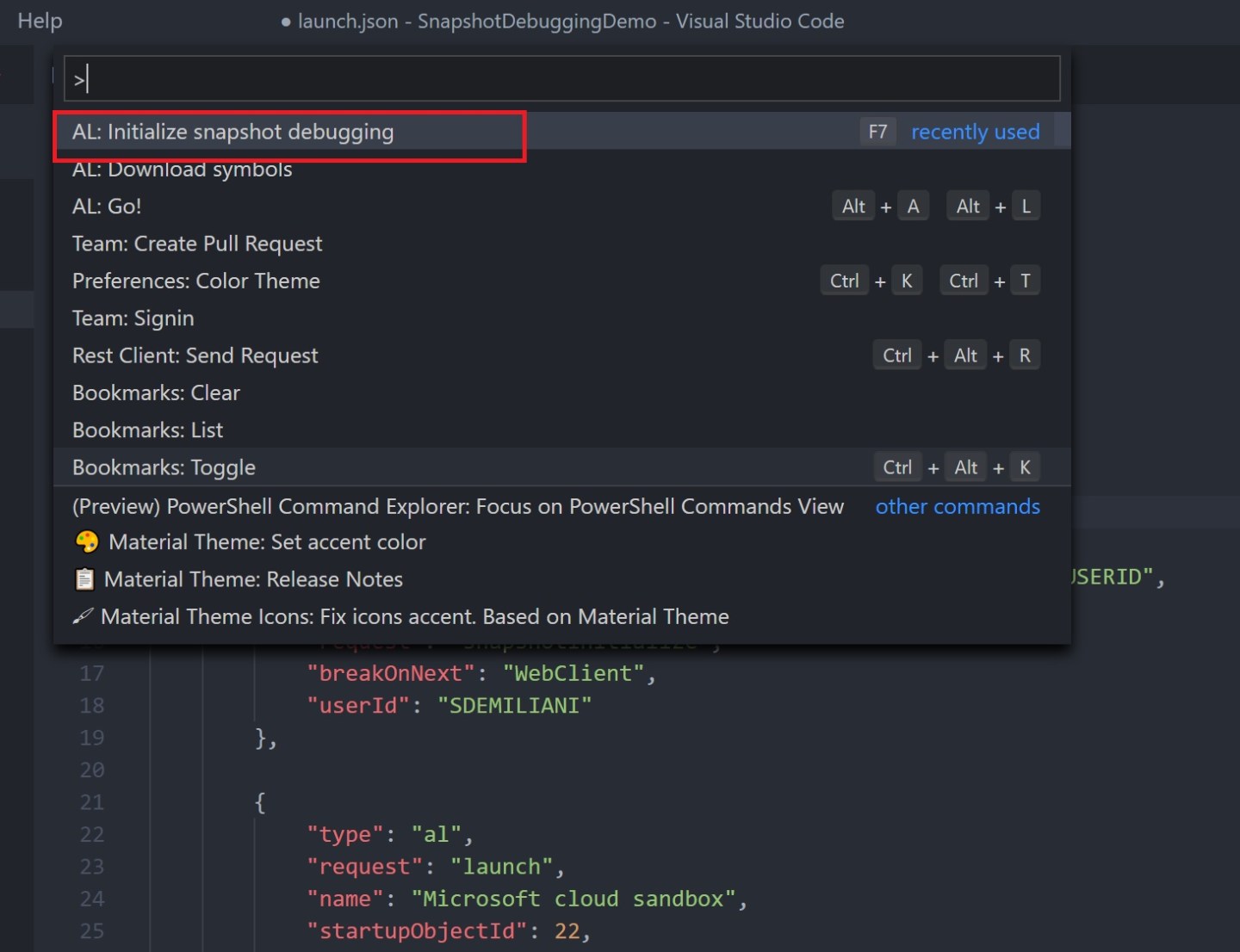Click the window title launch.json text
1240x952 pixels.
point(348,21)
